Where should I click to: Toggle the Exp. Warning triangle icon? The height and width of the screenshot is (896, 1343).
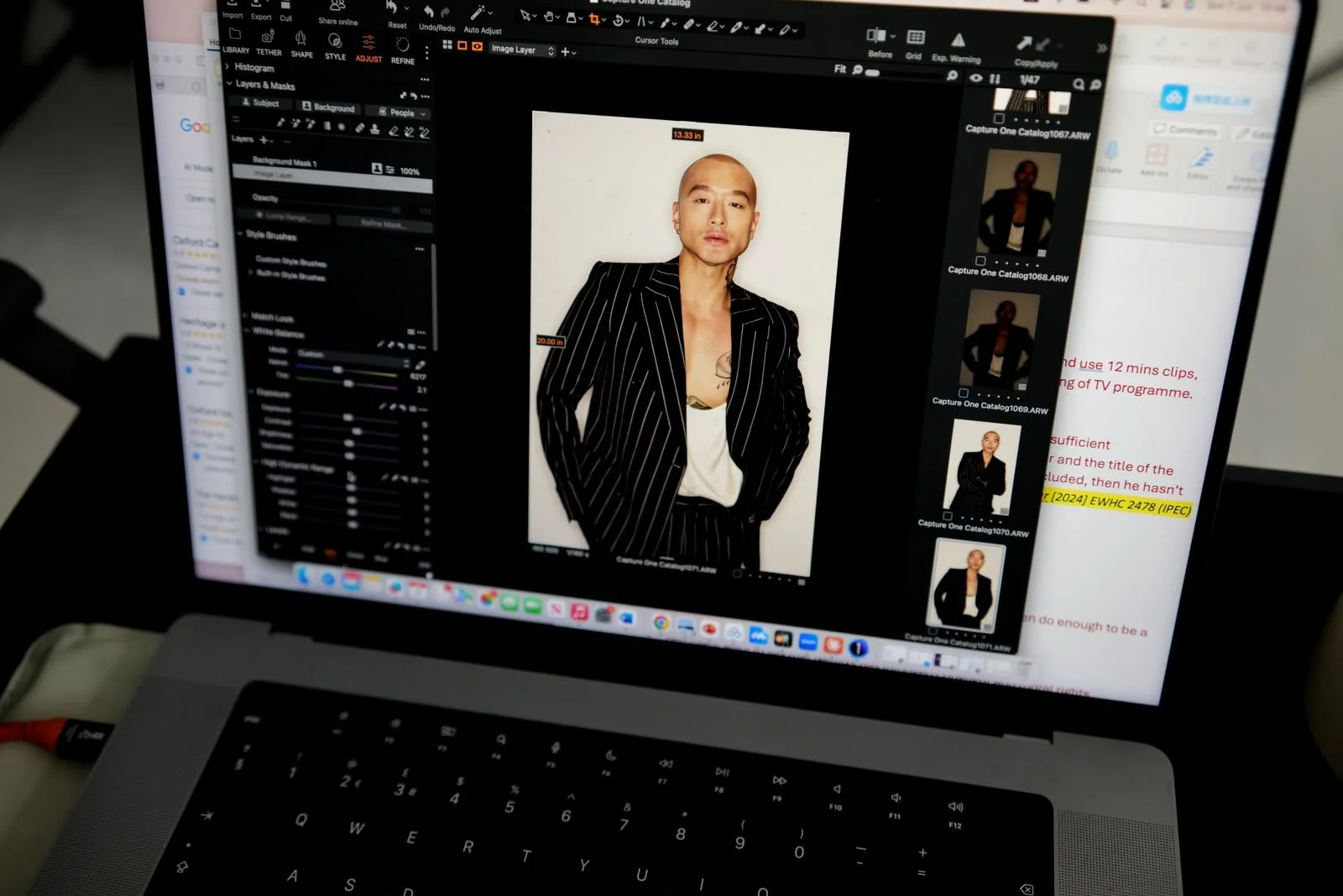[958, 40]
